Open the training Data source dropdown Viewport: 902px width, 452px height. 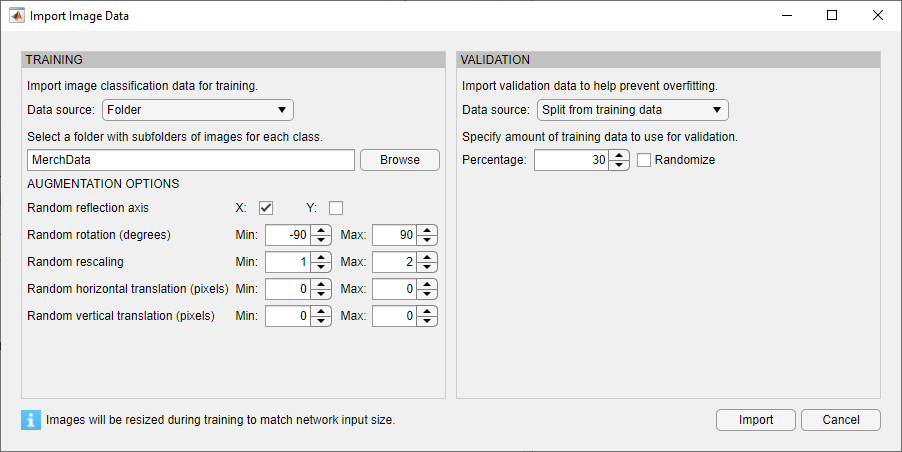(198, 110)
